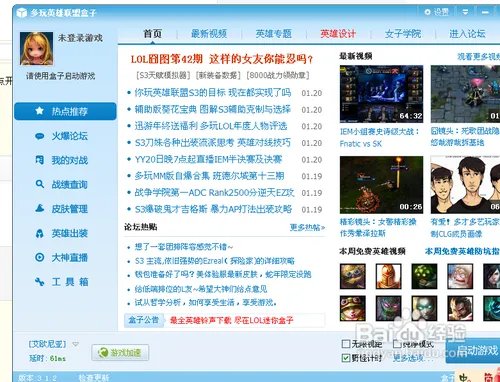Open the cartoon CLG members video thumbnail
The image size is (500, 382).
(465, 185)
